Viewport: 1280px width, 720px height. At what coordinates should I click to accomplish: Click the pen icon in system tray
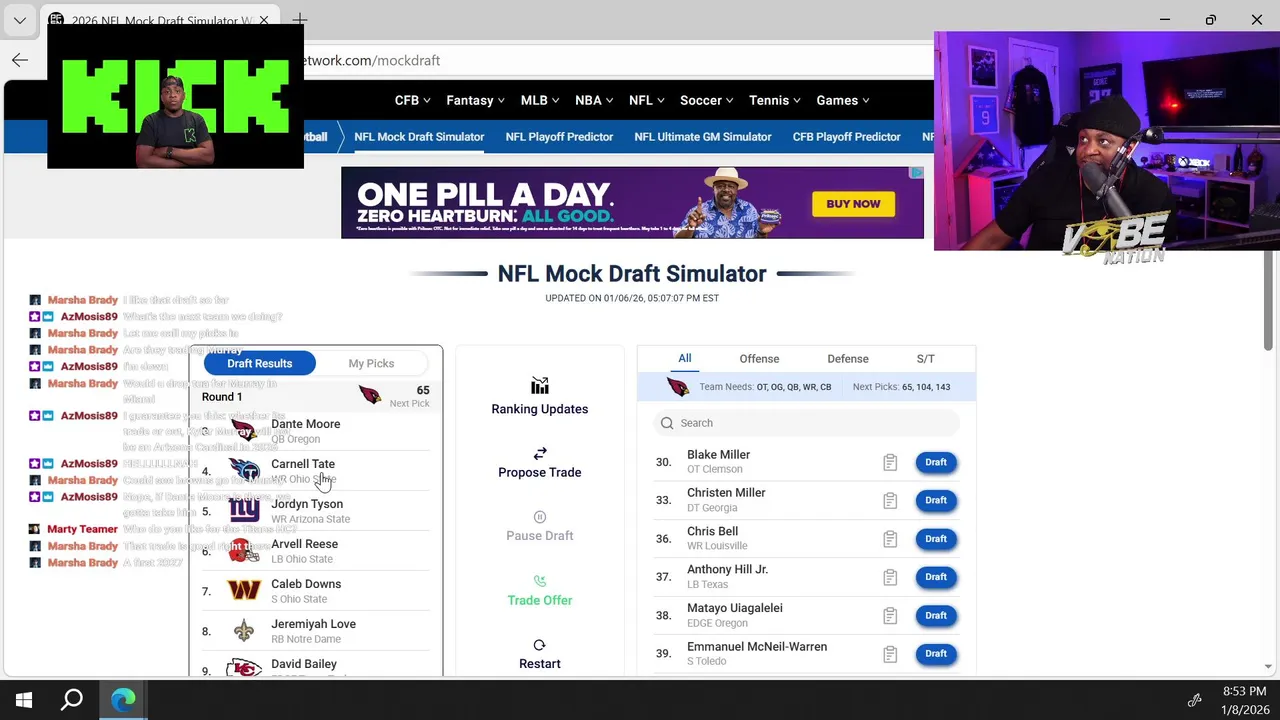[x=1194, y=700]
